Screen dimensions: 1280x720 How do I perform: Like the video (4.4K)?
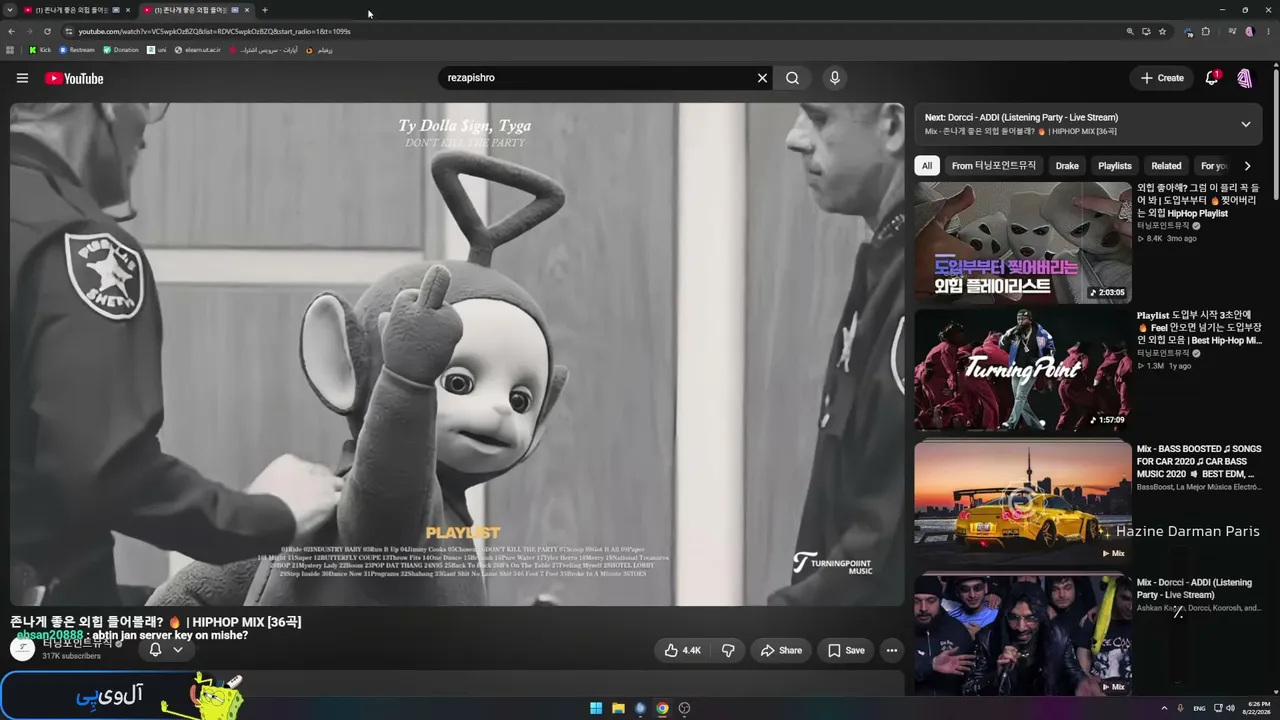tap(682, 650)
